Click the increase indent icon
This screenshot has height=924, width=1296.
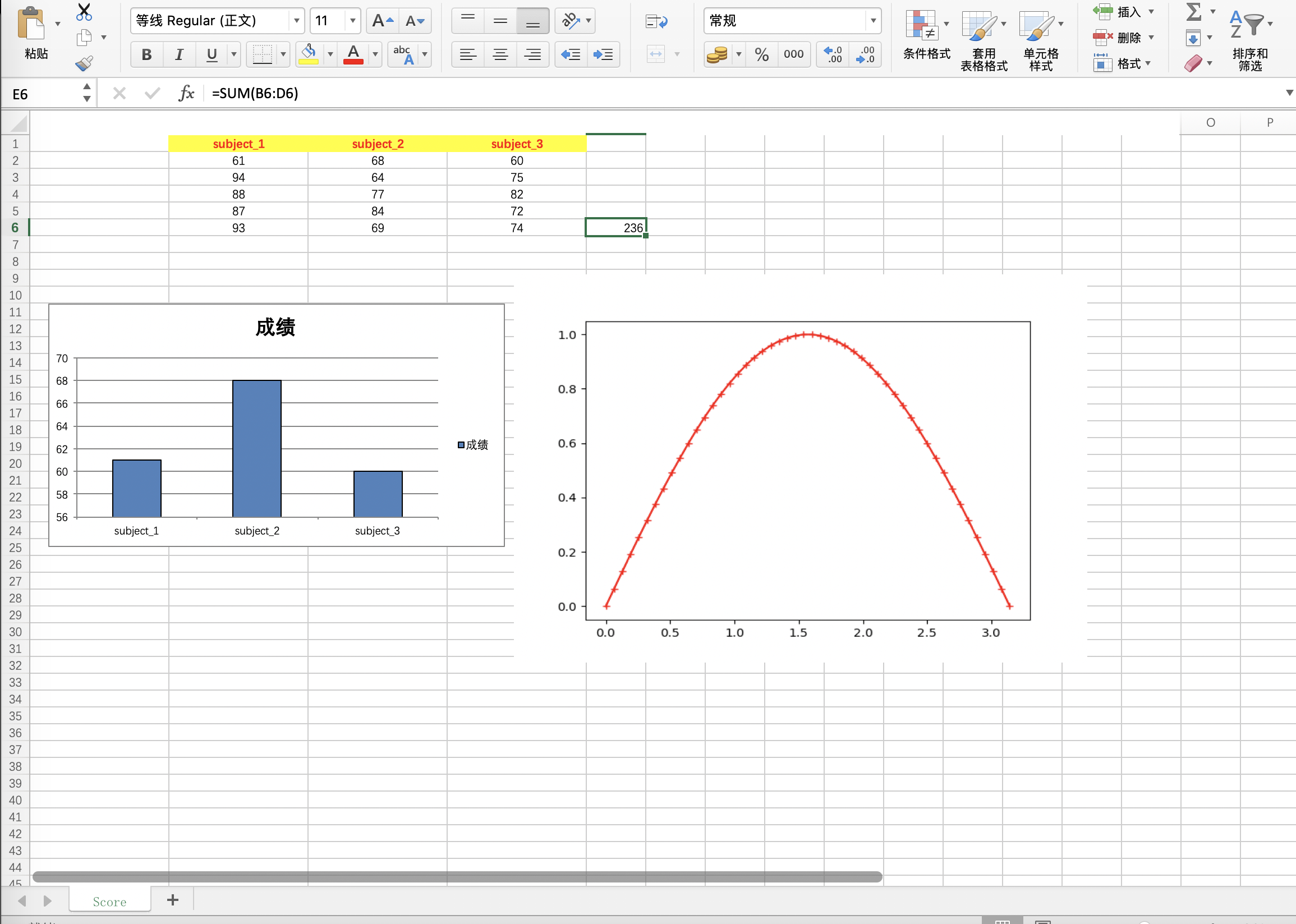click(x=603, y=54)
